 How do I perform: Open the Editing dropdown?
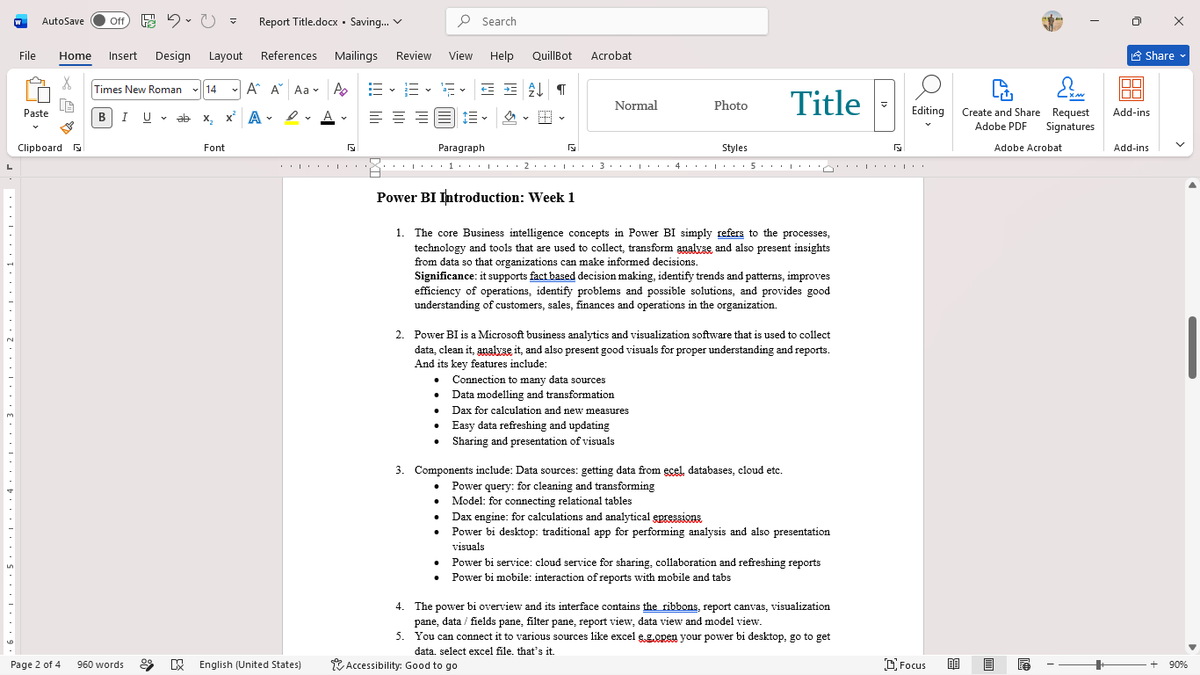pos(928,104)
